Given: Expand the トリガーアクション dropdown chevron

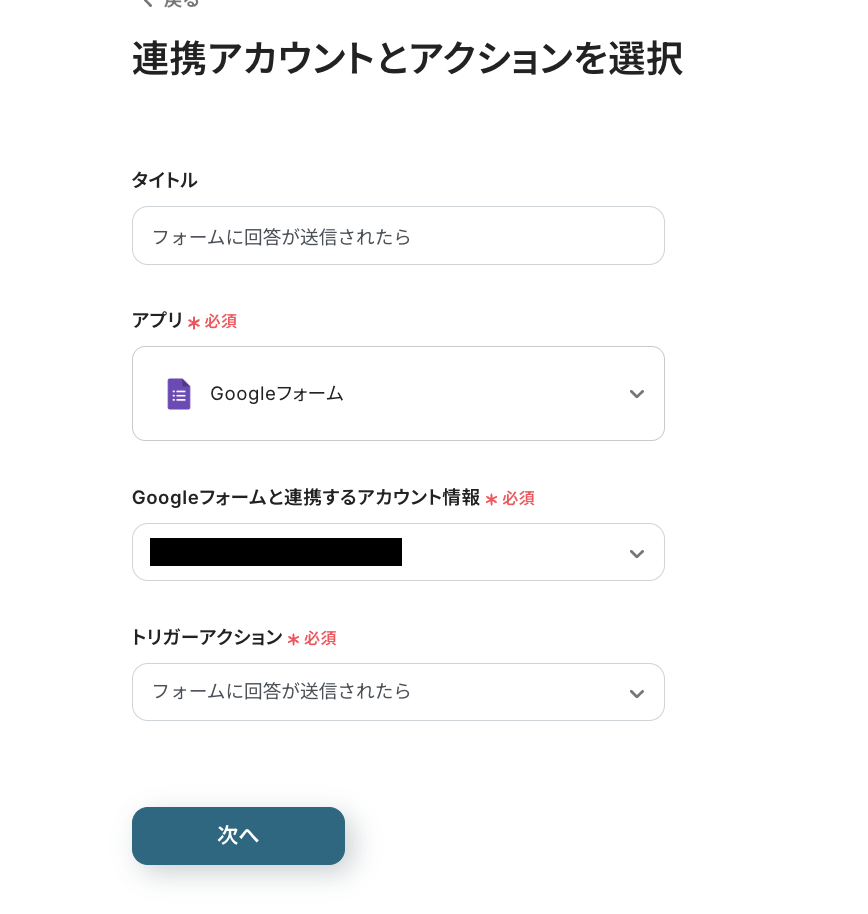Looking at the screenshot, I should (x=636, y=693).
